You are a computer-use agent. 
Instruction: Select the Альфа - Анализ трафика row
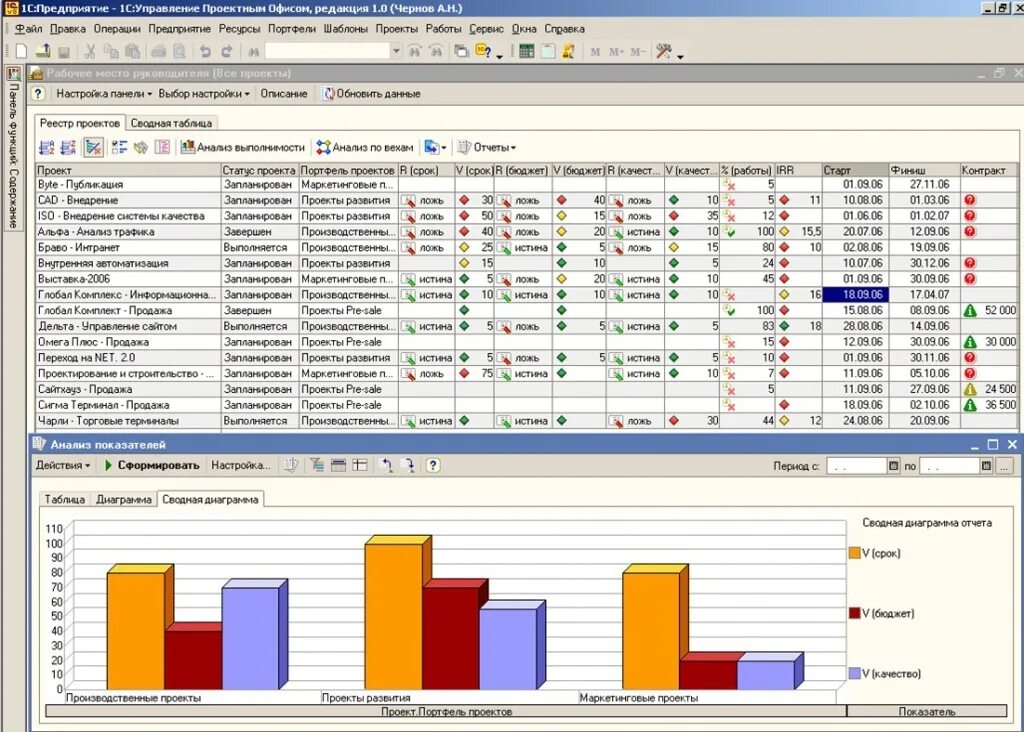coord(526,232)
